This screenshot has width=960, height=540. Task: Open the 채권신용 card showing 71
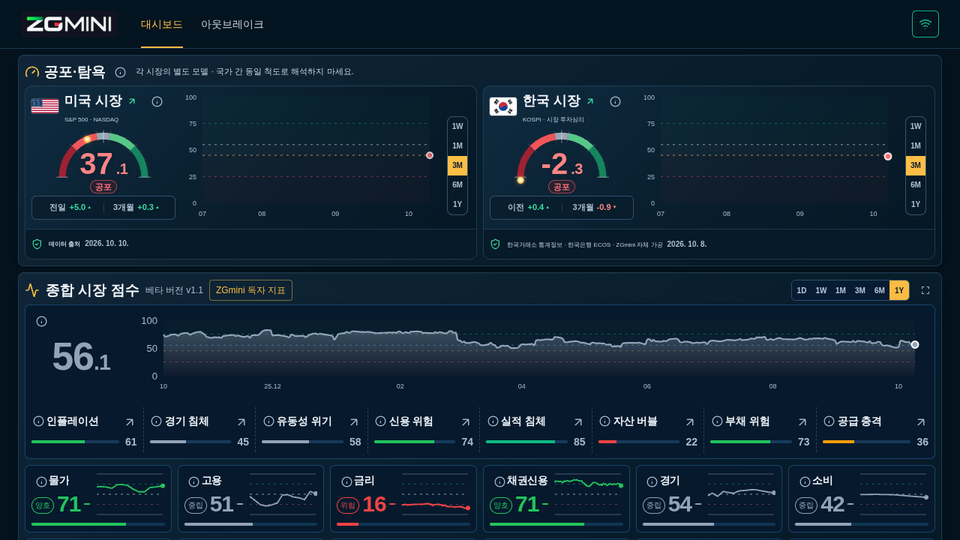click(x=556, y=498)
